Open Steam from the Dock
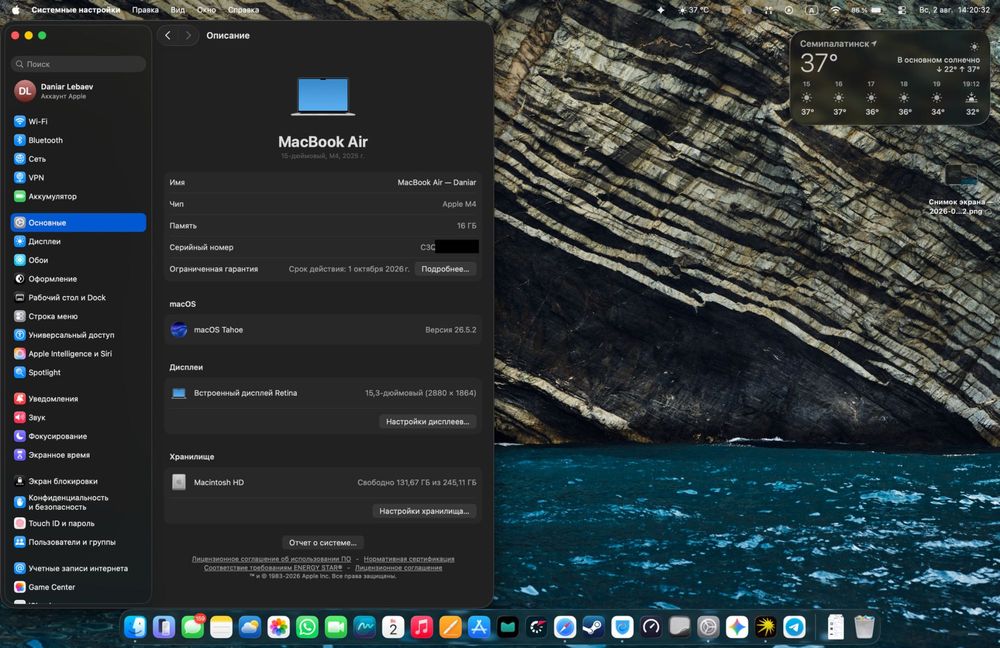 tap(593, 627)
